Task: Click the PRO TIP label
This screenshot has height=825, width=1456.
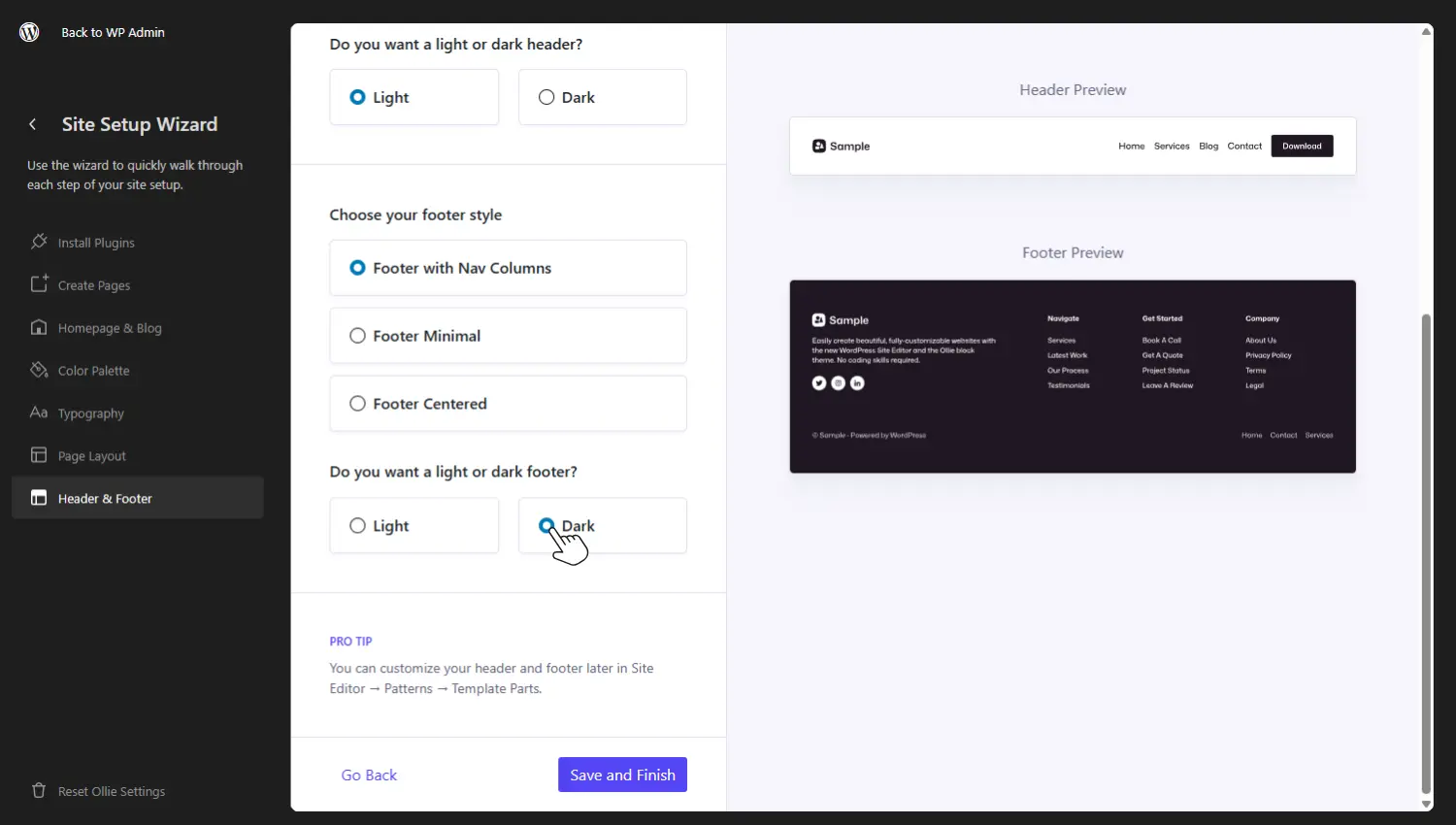Action: tap(350, 642)
